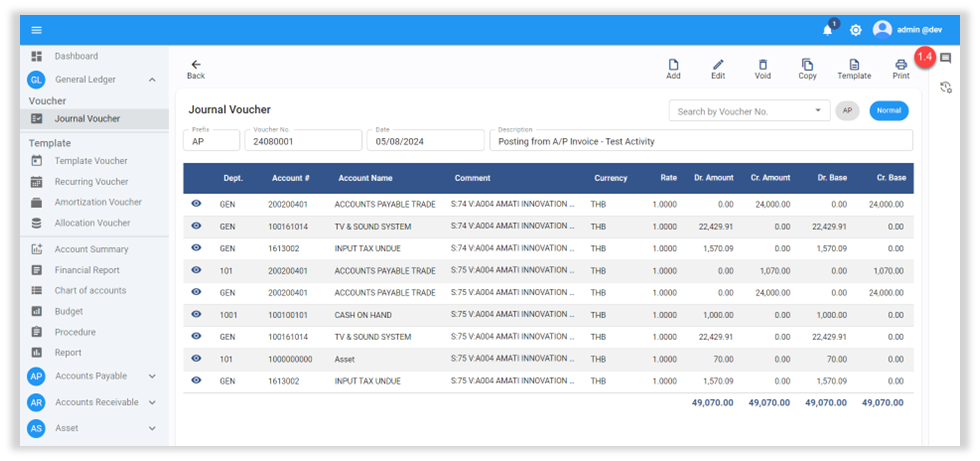Open Chart of accounts in sidebar
The height and width of the screenshot is (461, 980).
click(x=90, y=290)
